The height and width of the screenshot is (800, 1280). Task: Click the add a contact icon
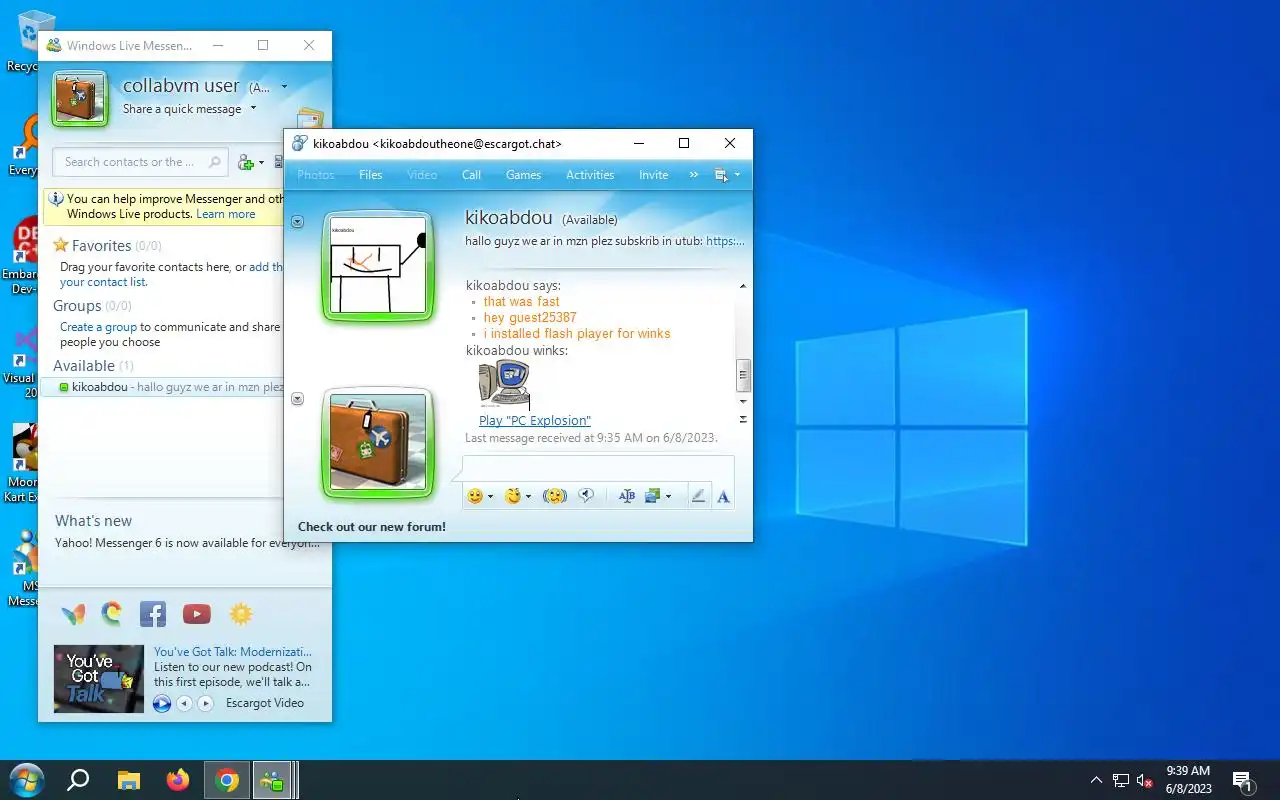(x=246, y=162)
